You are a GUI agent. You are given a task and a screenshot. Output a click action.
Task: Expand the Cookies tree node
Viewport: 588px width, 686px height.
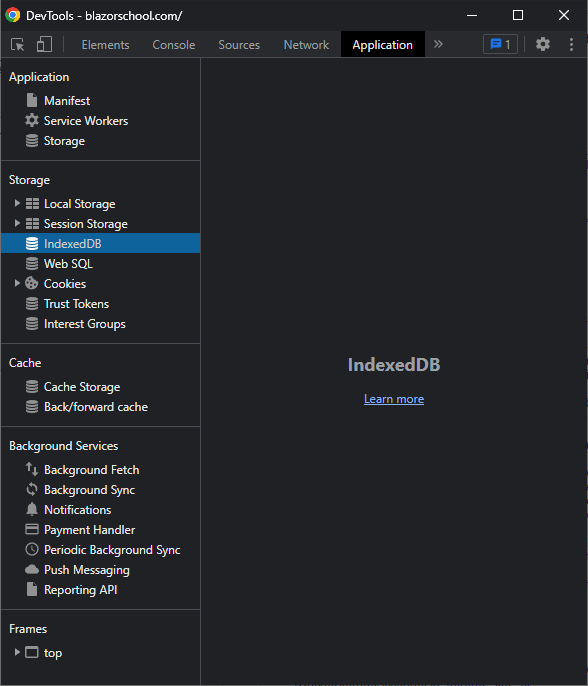click(x=17, y=284)
